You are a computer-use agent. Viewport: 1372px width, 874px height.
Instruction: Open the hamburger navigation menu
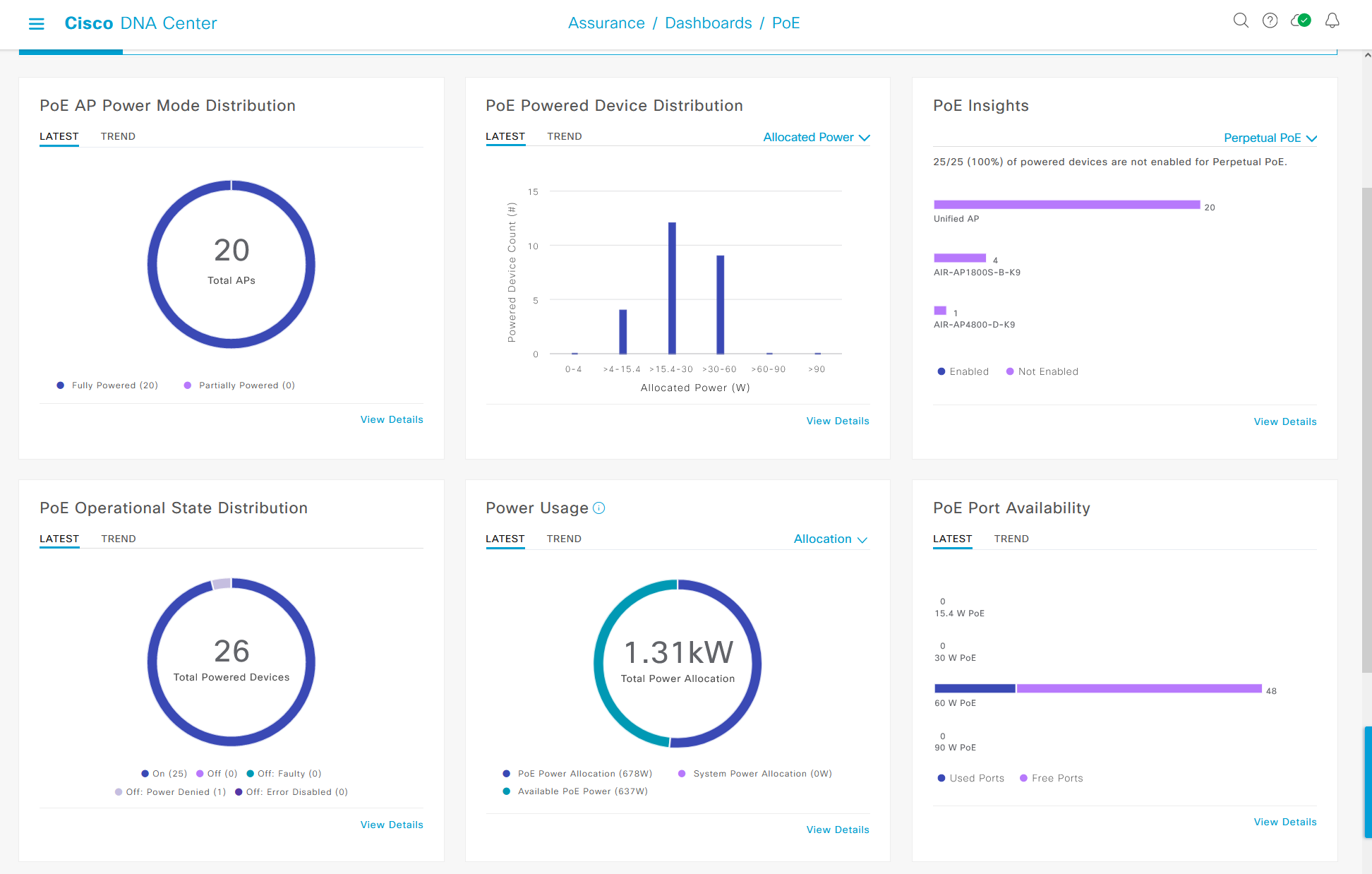(36, 24)
